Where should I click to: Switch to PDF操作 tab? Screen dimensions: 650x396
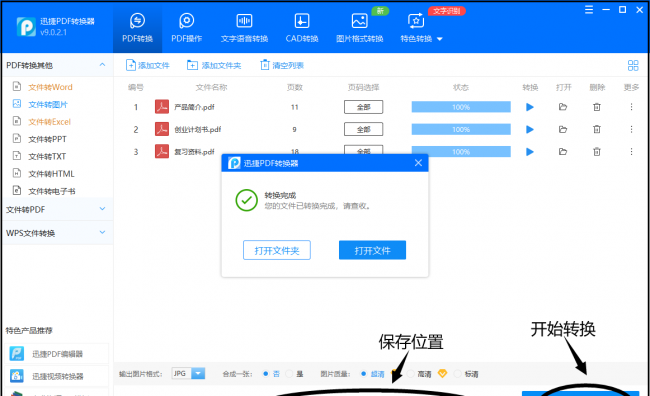coord(187,28)
